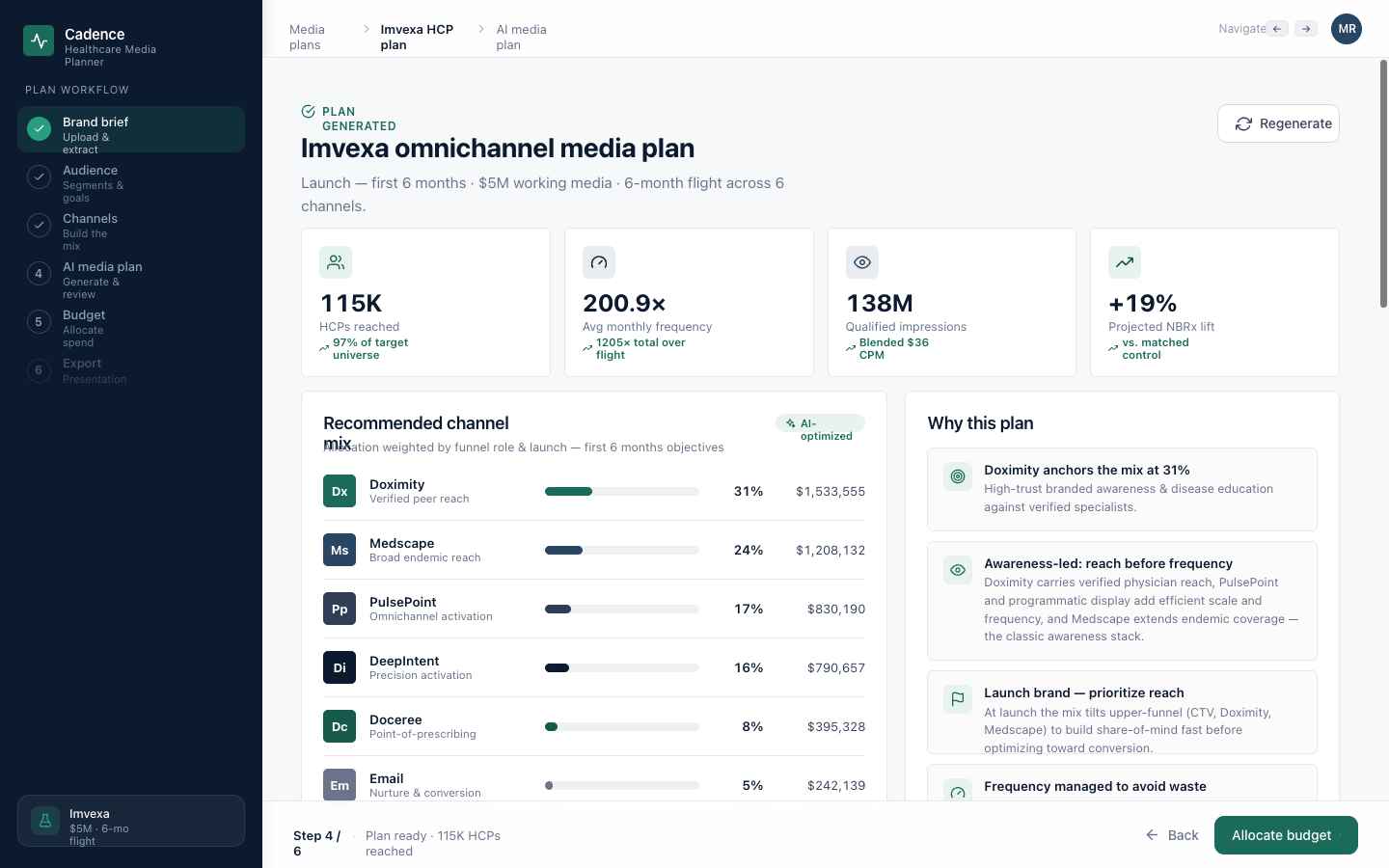Click the step 4 number circle
The image size is (1389, 868).
pyautogui.click(x=39, y=274)
